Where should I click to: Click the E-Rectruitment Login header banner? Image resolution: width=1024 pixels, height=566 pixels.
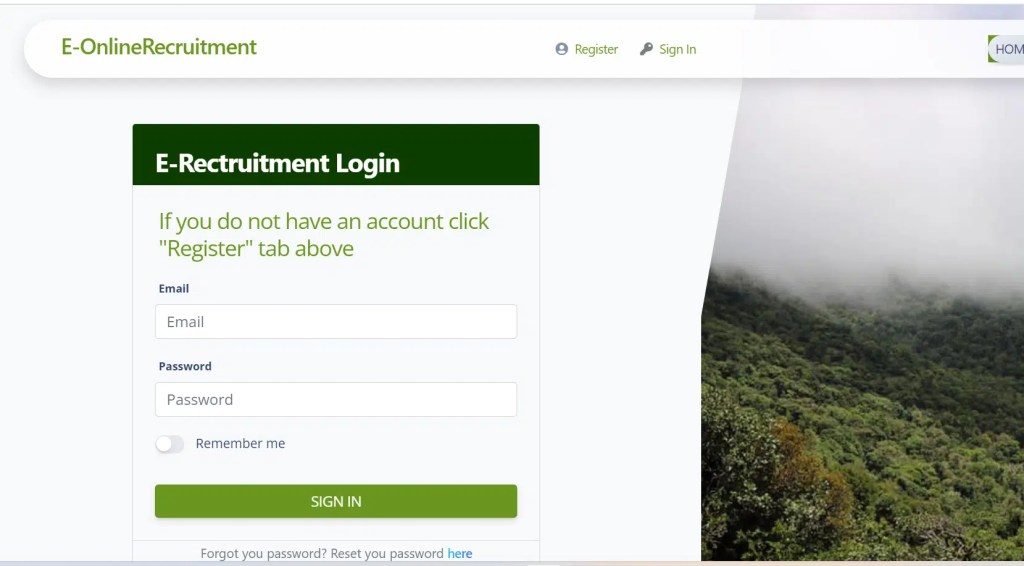pos(336,155)
